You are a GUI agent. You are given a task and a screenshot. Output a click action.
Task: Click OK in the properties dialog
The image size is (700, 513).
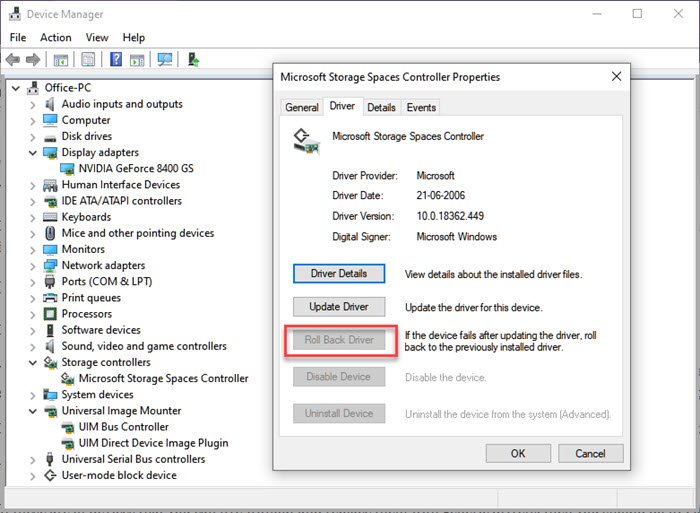point(518,454)
